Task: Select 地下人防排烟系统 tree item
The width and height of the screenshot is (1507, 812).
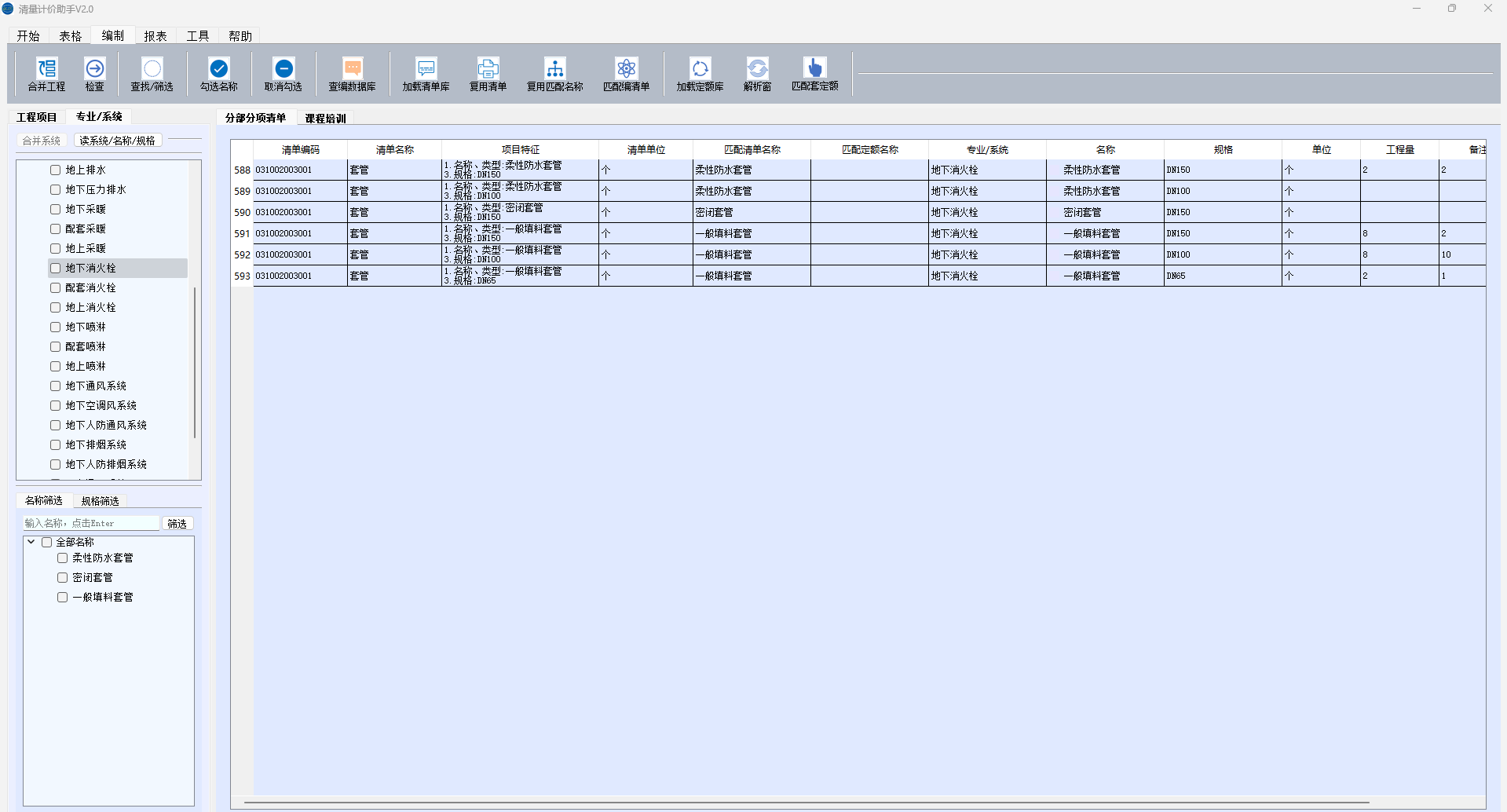Action: 106,464
